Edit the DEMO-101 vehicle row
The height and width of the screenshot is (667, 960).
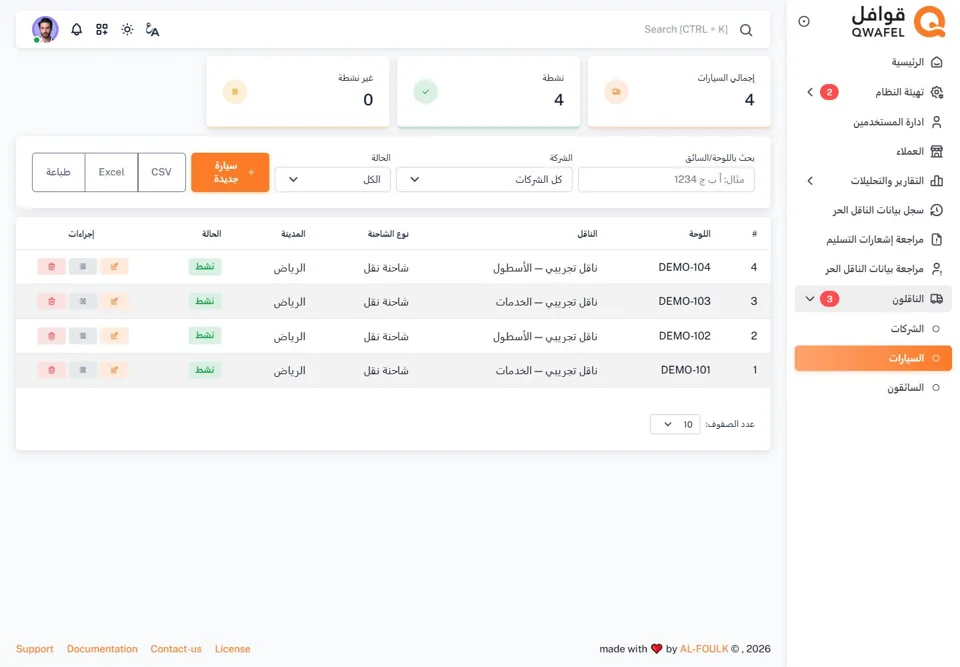click(x=114, y=370)
